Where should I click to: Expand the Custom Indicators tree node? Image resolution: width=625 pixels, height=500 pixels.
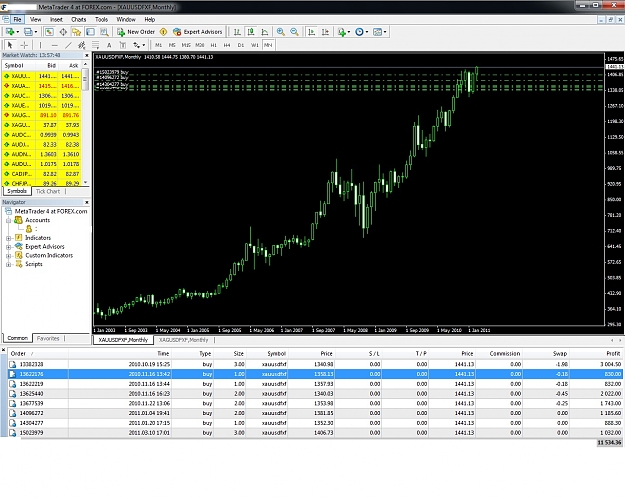point(8,256)
